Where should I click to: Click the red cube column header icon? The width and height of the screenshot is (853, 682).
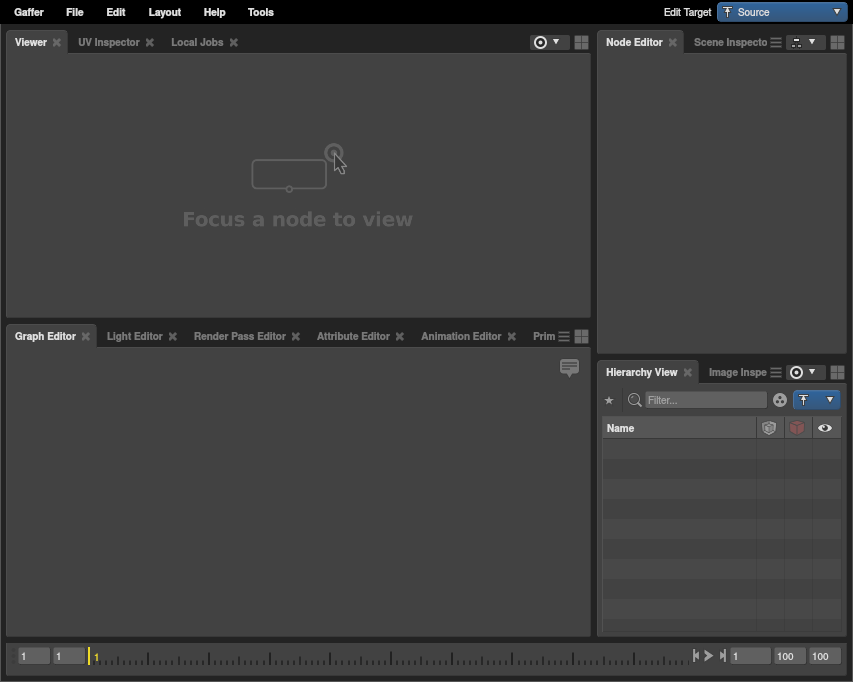(797, 428)
